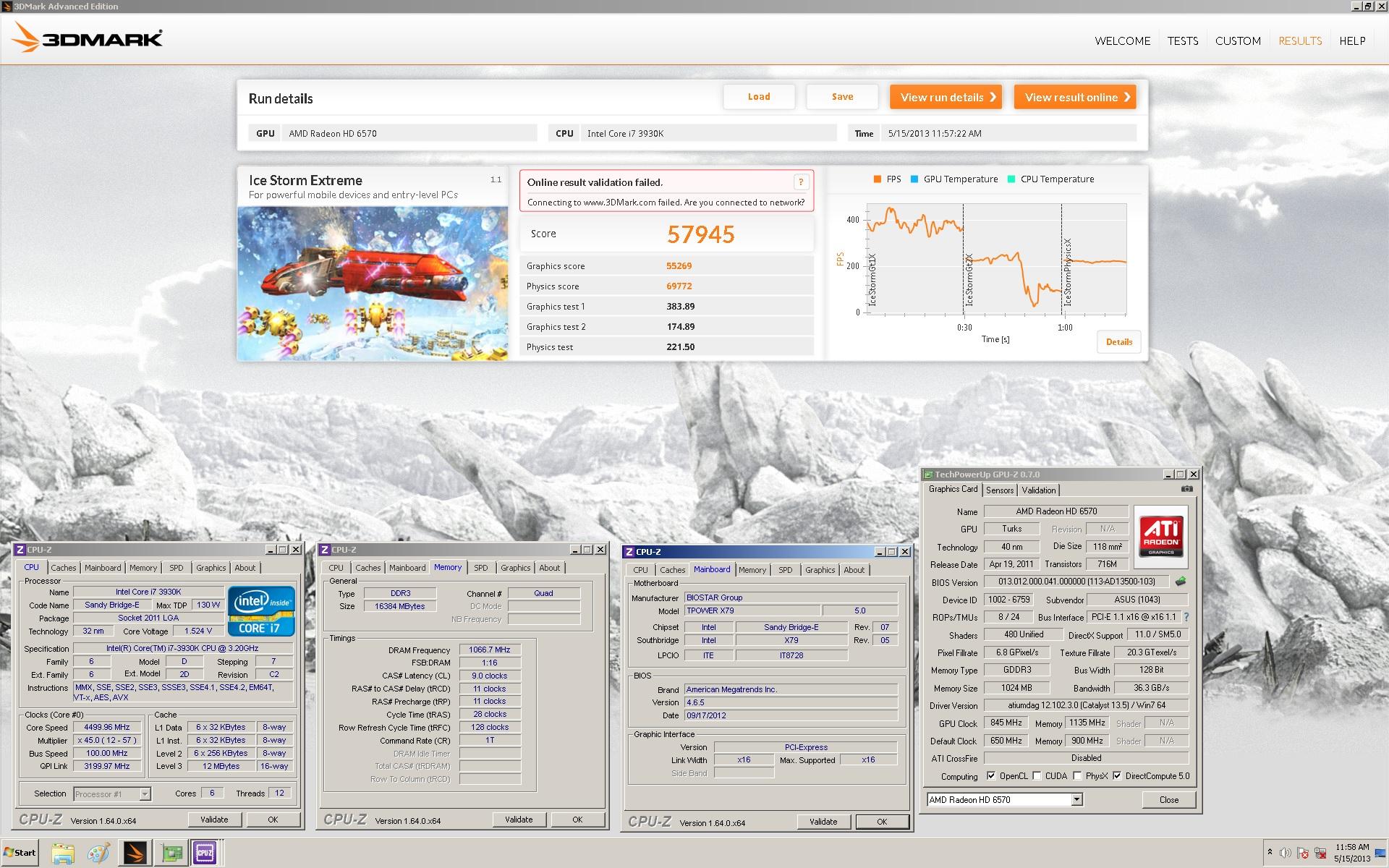This screenshot has height=868, width=1389.
Task: Click the Physics score value 69772
Action: 679,286
